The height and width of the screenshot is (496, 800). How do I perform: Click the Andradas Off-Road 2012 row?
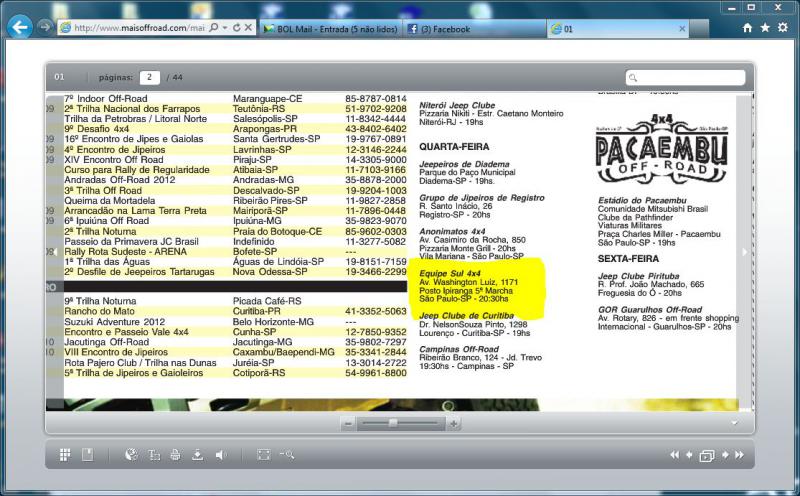pos(235,180)
